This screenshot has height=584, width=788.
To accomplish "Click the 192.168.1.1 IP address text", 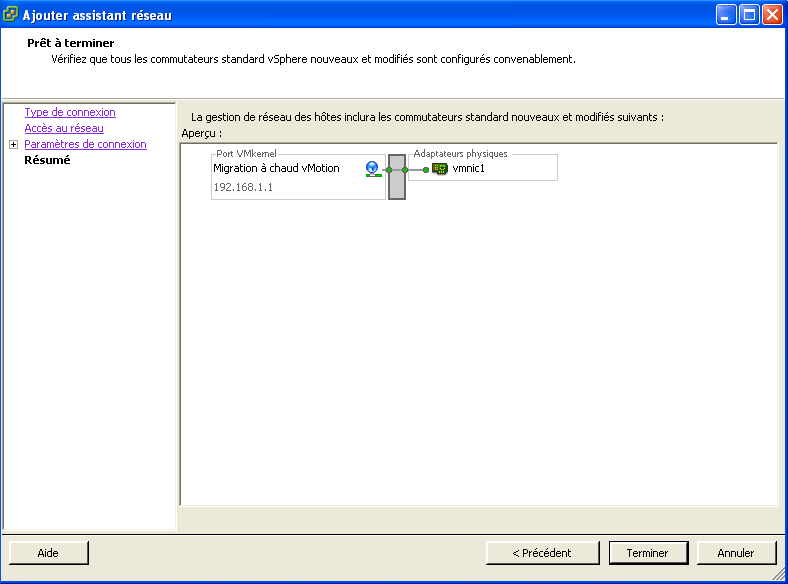I will pos(243,187).
